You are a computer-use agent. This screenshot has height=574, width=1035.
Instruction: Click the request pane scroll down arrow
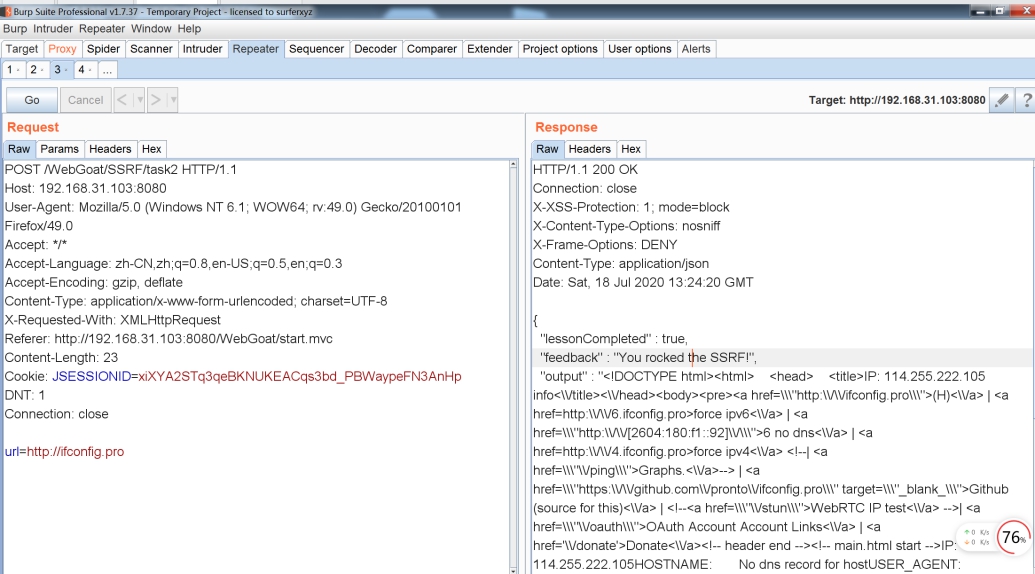point(514,569)
